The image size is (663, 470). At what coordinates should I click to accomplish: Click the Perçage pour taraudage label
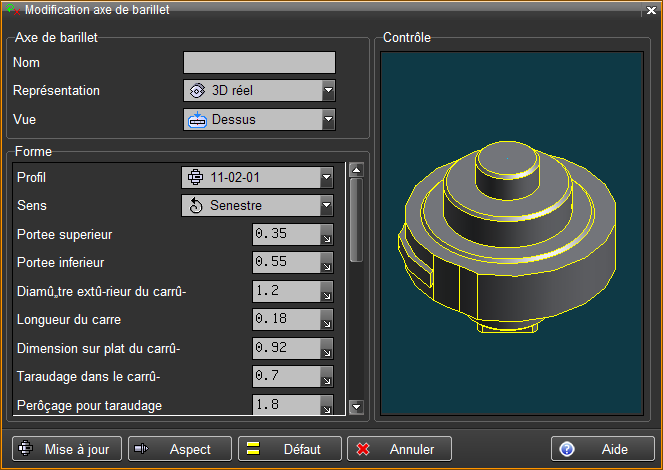click(89, 405)
